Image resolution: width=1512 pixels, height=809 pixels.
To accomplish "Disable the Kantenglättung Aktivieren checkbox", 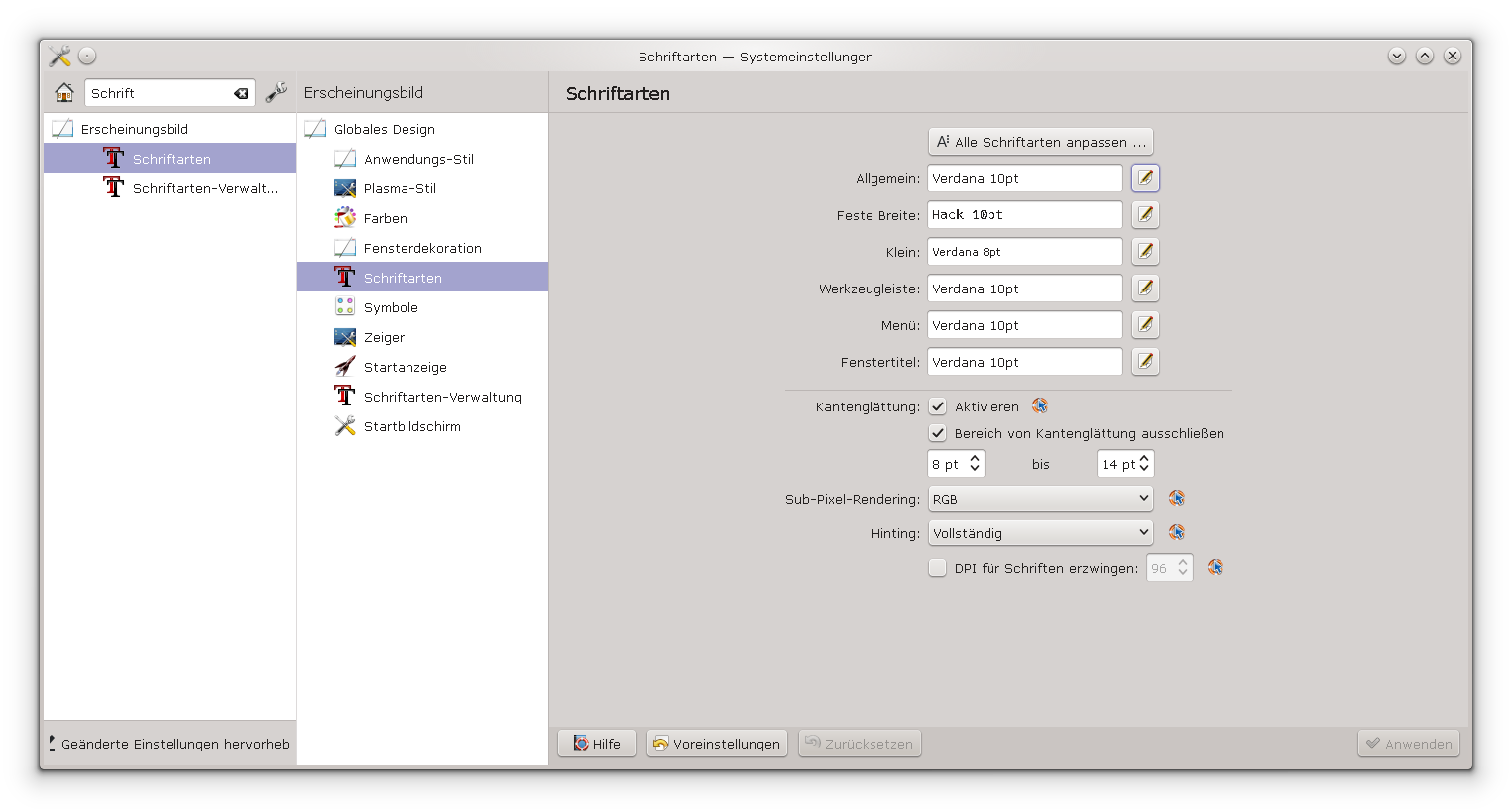I will pyautogui.click(x=938, y=406).
